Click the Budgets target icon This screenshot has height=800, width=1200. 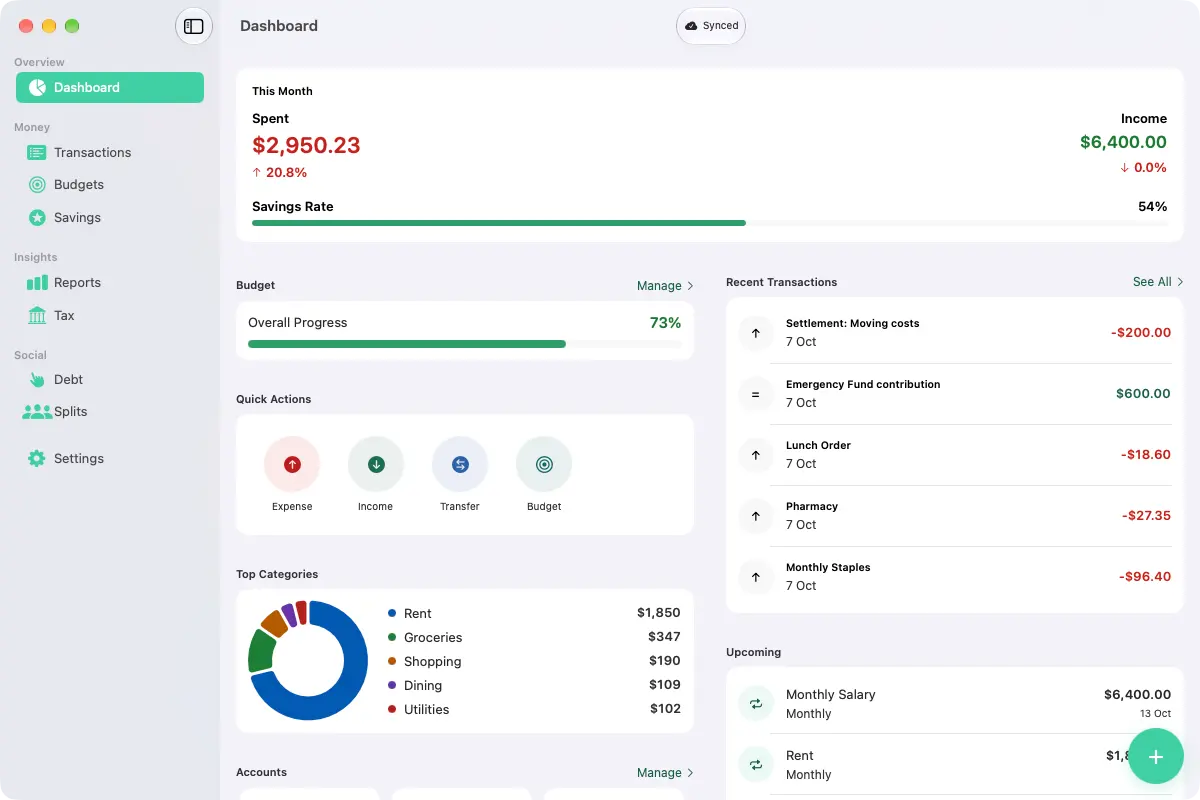click(x=37, y=184)
